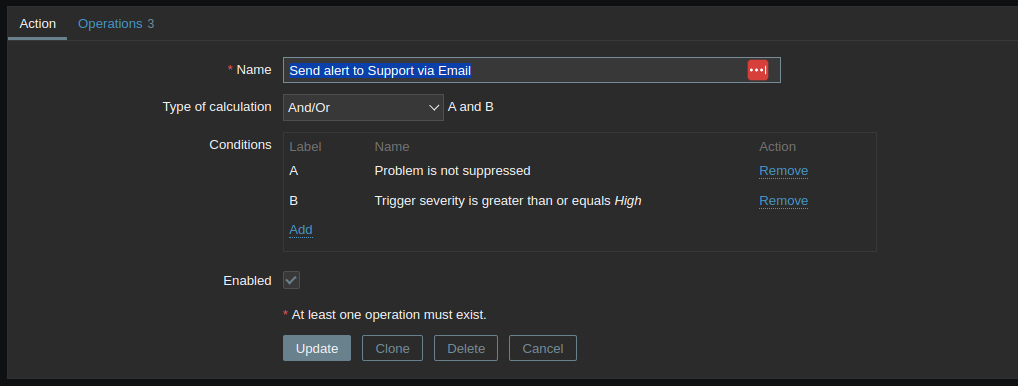Click 'Trigger severity is greater than or equals High' text
Screen dimensions: 1018x386
pyautogui.click(x=508, y=201)
